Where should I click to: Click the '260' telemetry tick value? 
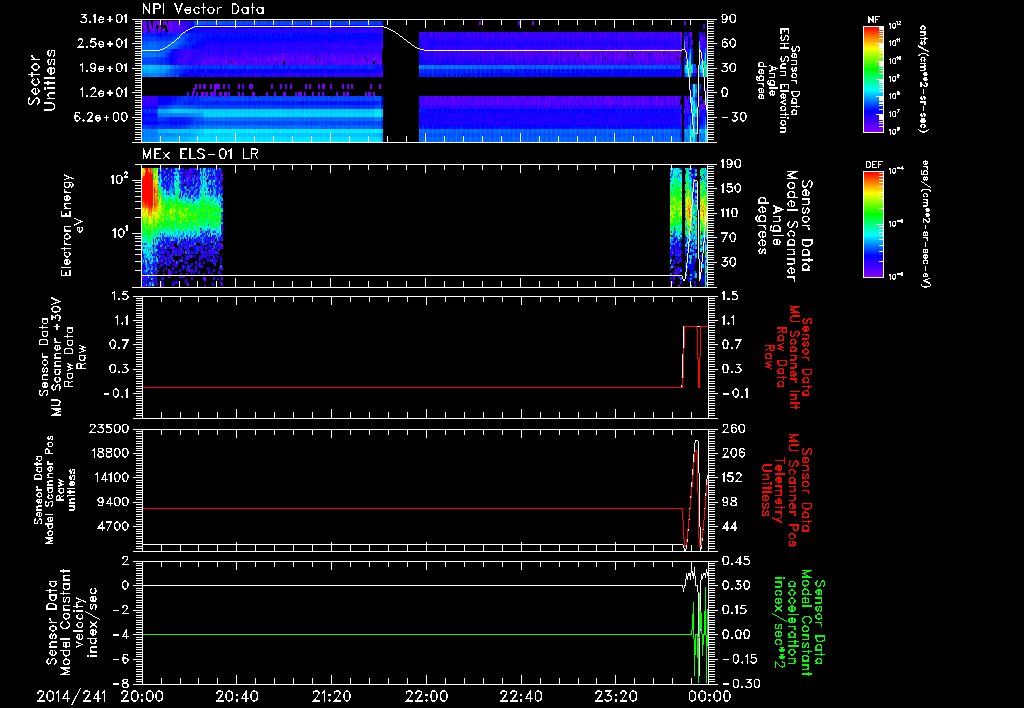click(734, 428)
